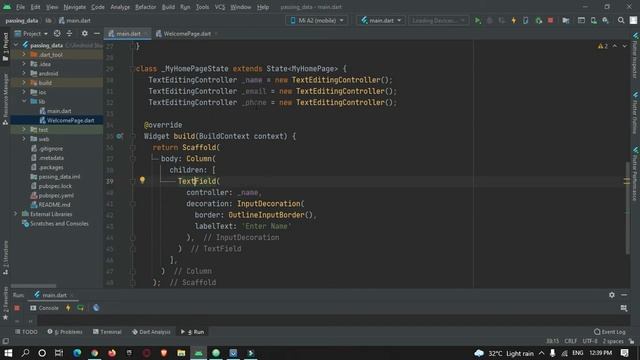The image size is (640, 360).
Task: Click the Flutter hot reload lightning icon in top toolbar
Action: [x=513, y=20]
